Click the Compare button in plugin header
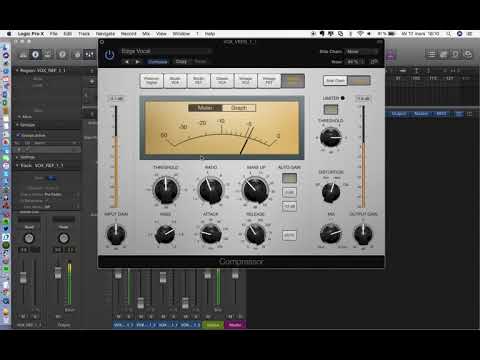 coord(158,62)
